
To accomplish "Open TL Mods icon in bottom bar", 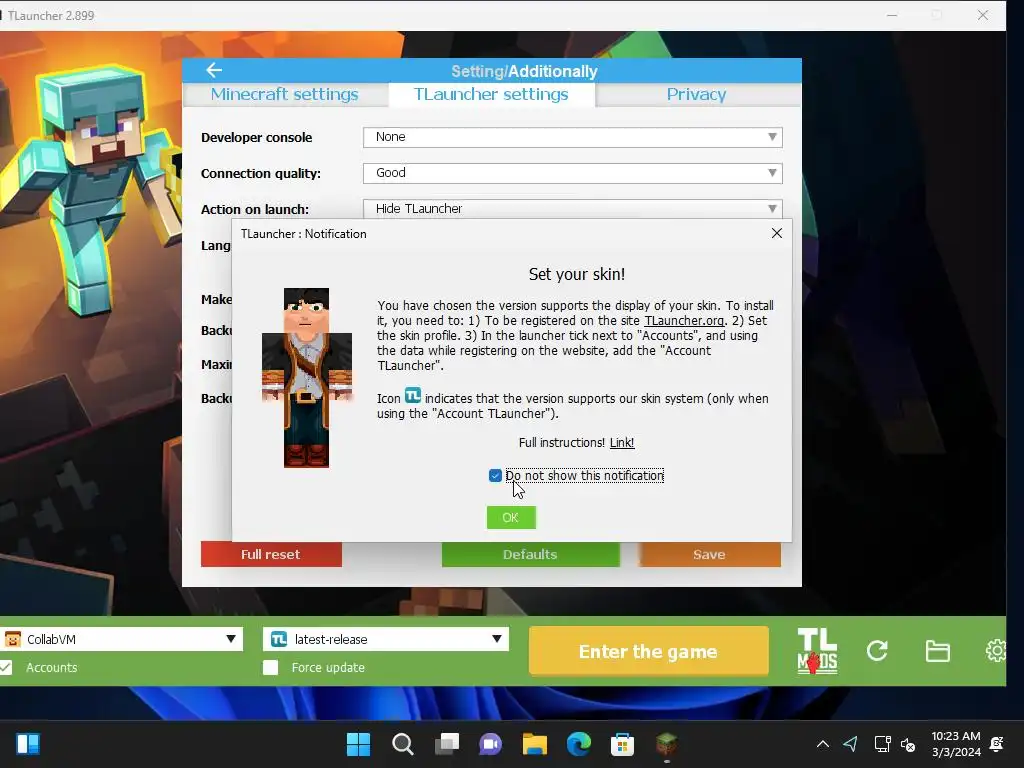I will coord(817,650).
